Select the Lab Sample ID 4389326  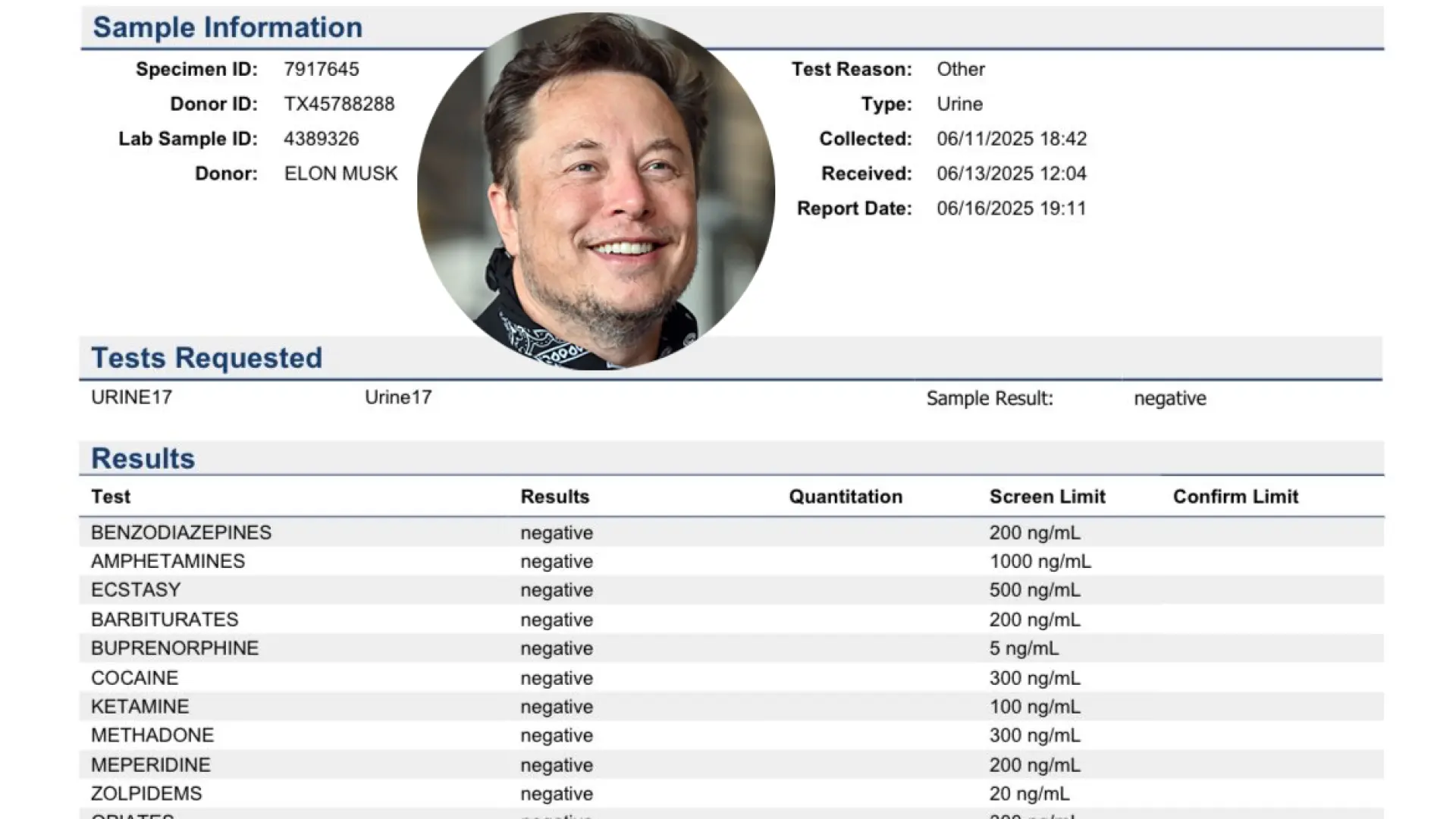322,138
